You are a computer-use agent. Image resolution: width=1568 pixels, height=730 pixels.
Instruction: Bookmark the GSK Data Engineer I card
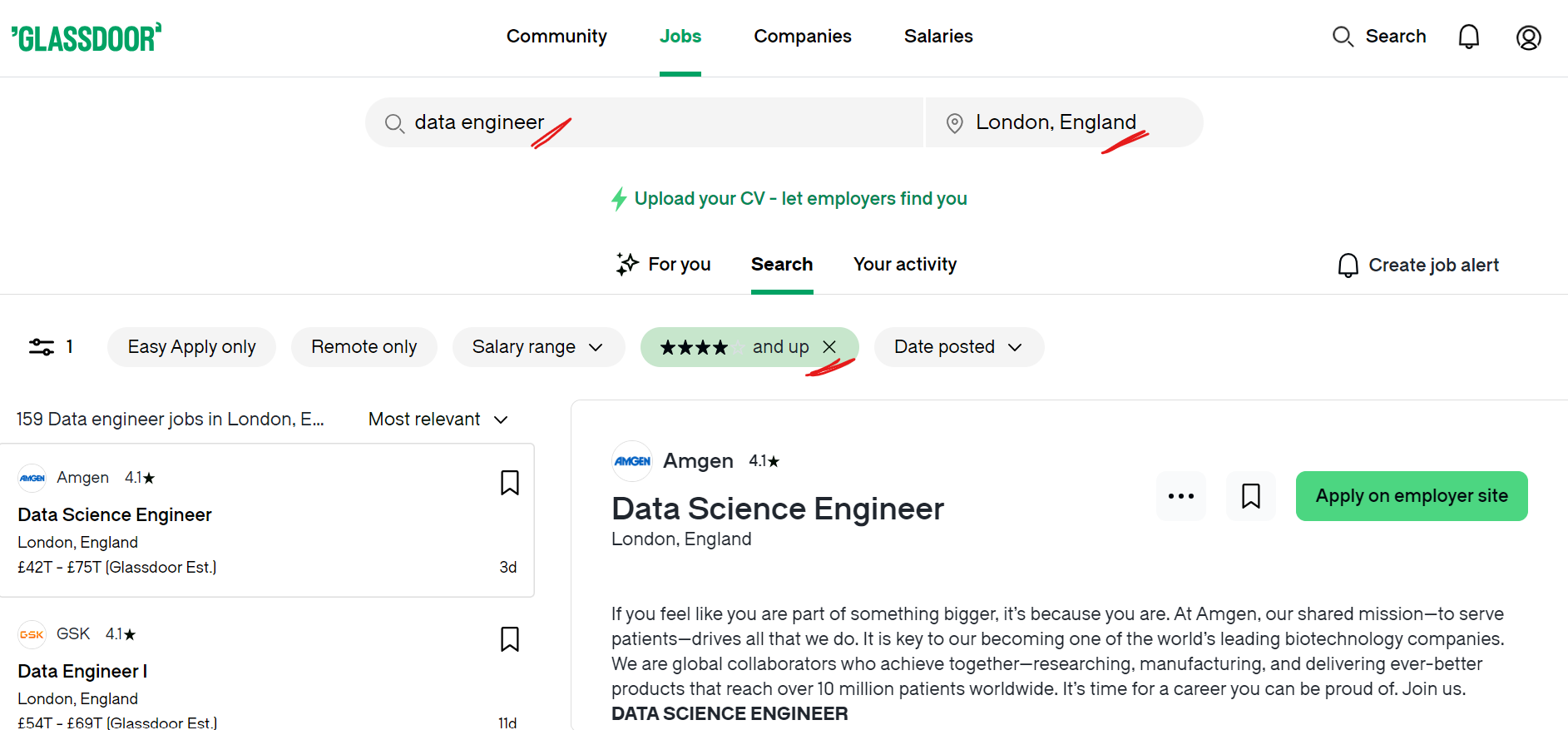pyautogui.click(x=510, y=639)
